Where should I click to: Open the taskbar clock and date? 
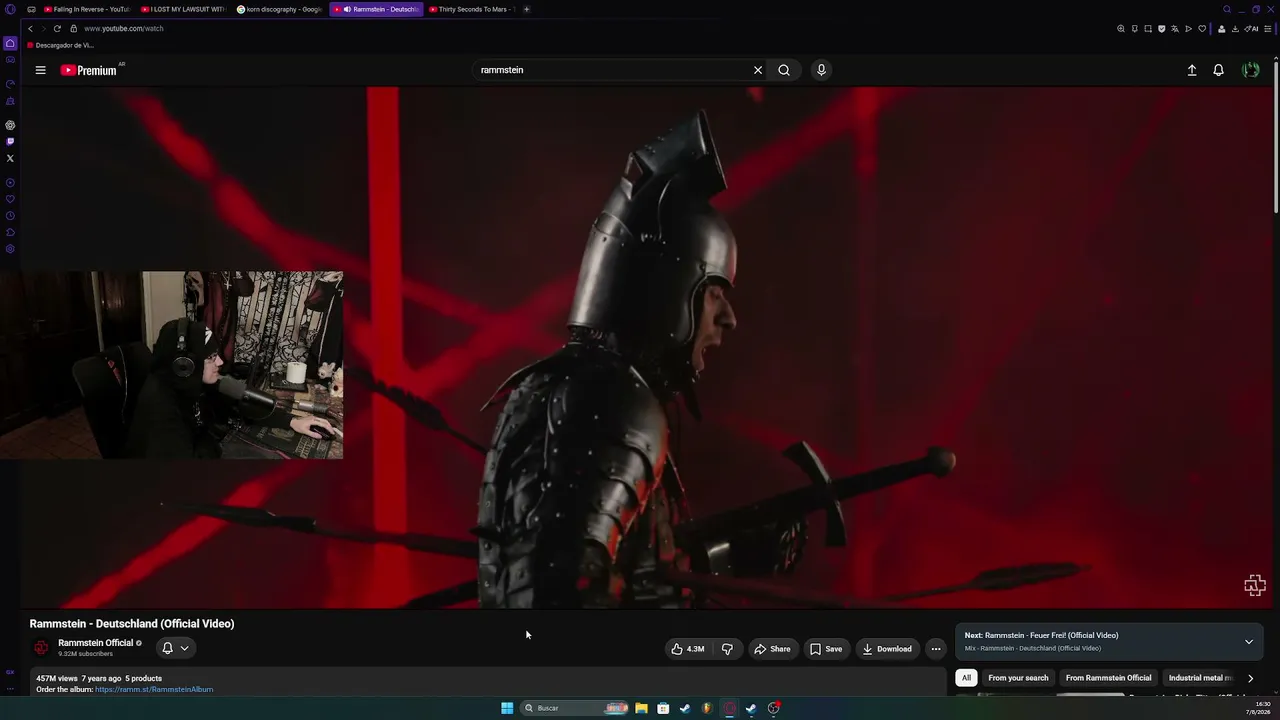pos(1258,708)
